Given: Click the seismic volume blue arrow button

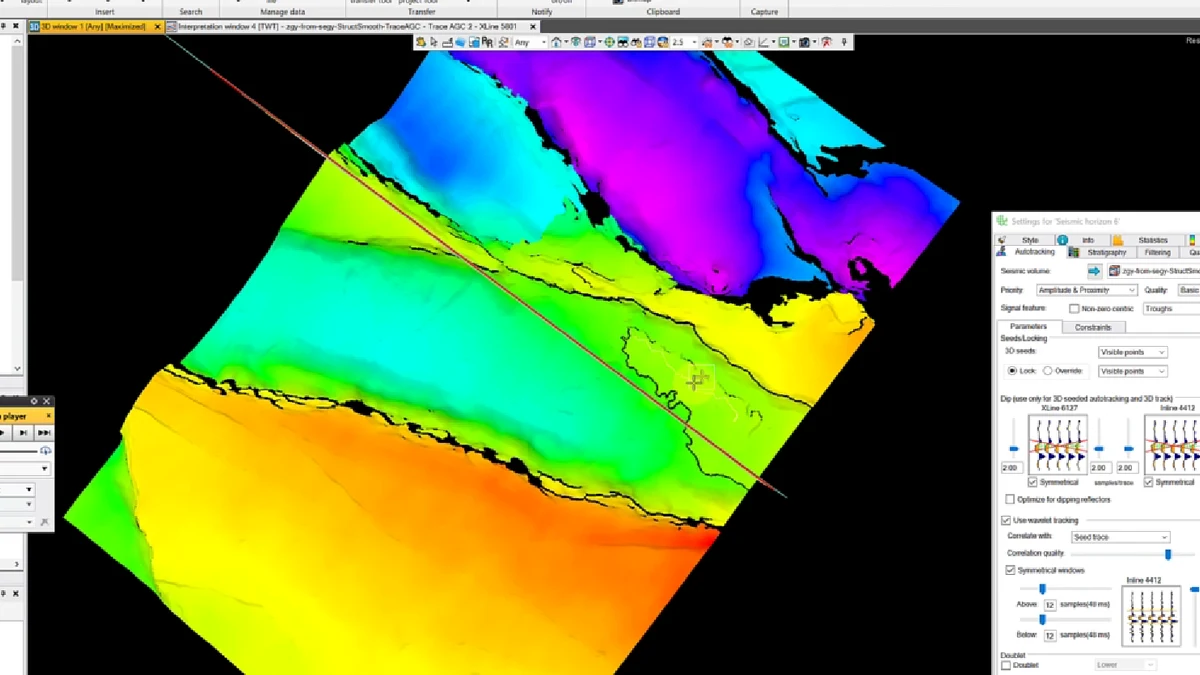Looking at the screenshot, I should click(1095, 271).
